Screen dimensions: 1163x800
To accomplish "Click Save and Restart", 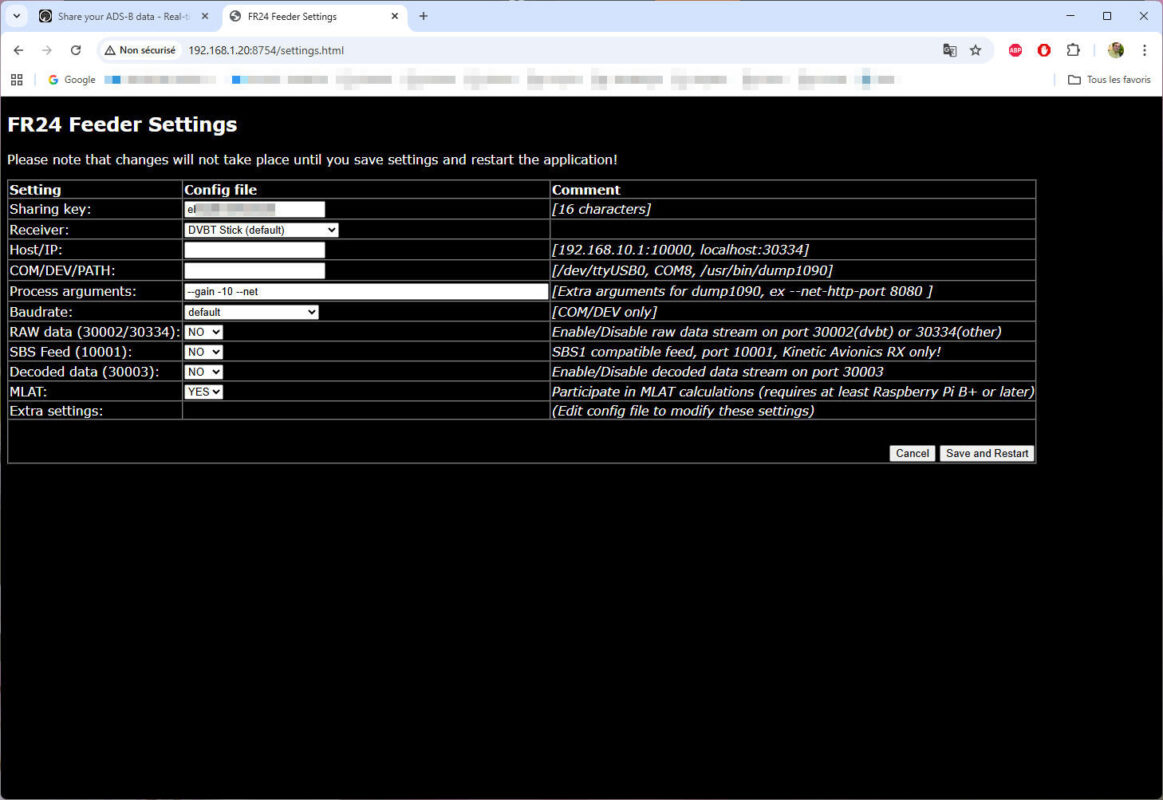I will 986,453.
